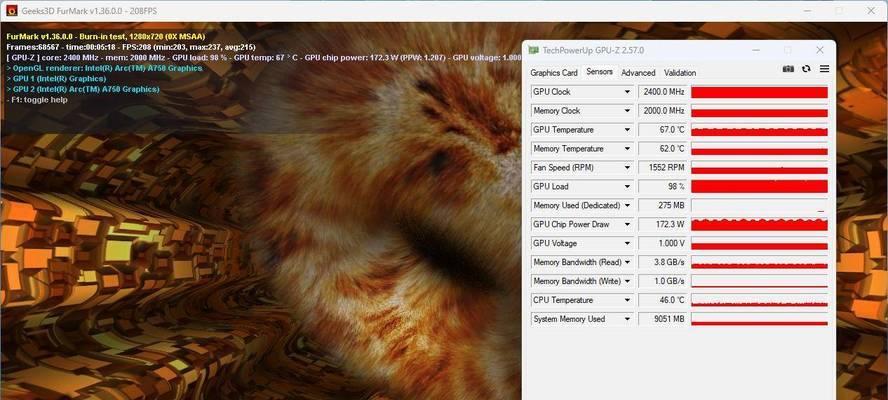Open the CPU Temperature sensor dropdown
The image size is (888, 400).
click(x=627, y=300)
